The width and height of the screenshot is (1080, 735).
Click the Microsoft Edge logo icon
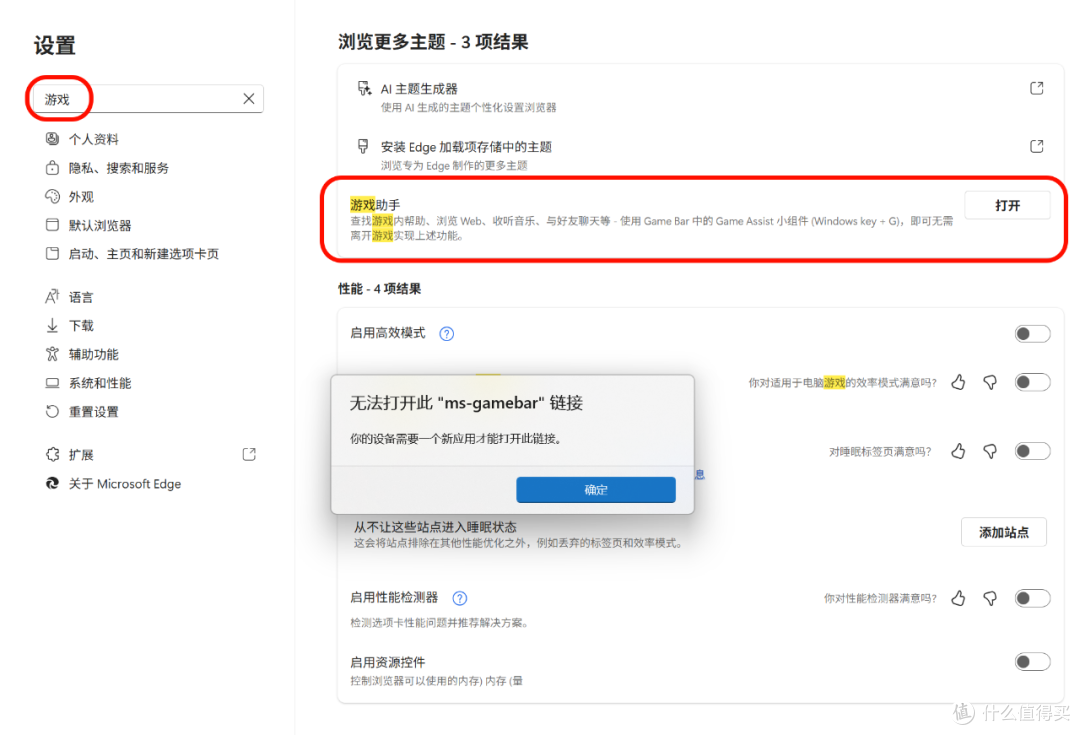click(52, 484)
